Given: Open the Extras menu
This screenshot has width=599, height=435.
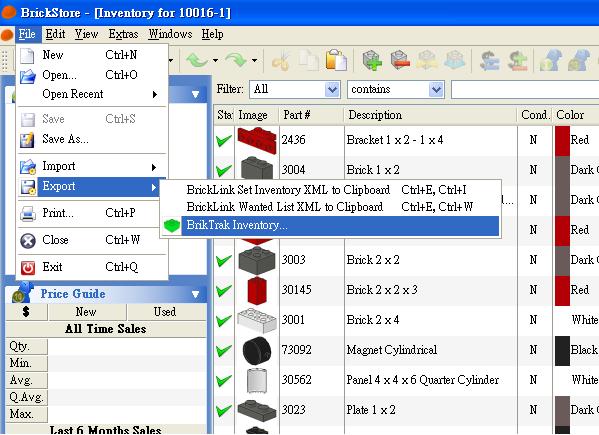Looking at the screenshot, I should [123, 34].
